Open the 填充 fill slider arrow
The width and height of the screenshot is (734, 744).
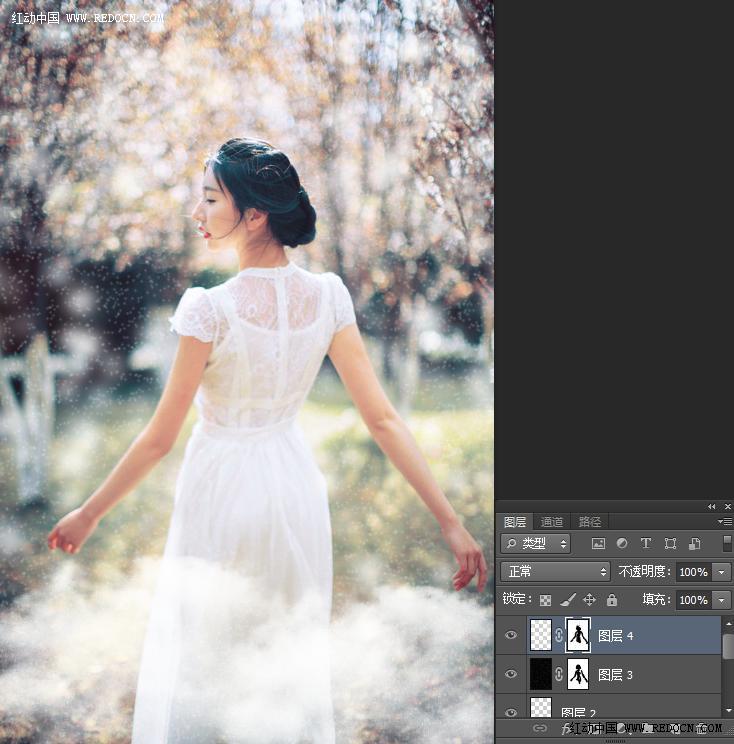(721, 600)
